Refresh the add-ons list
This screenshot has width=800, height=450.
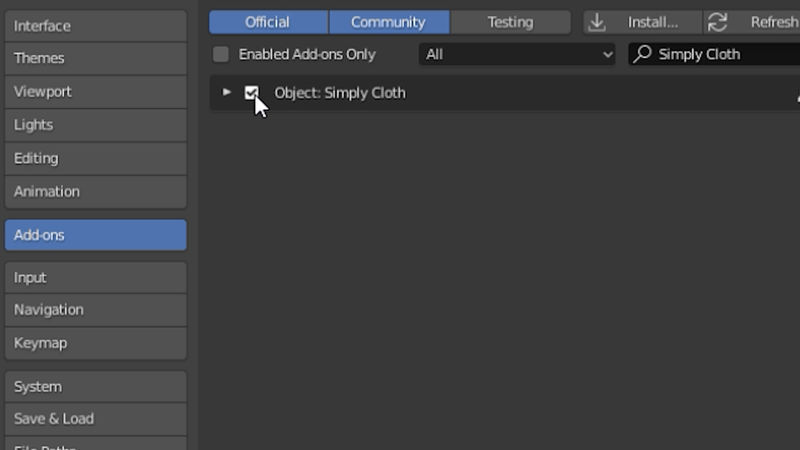752,22
